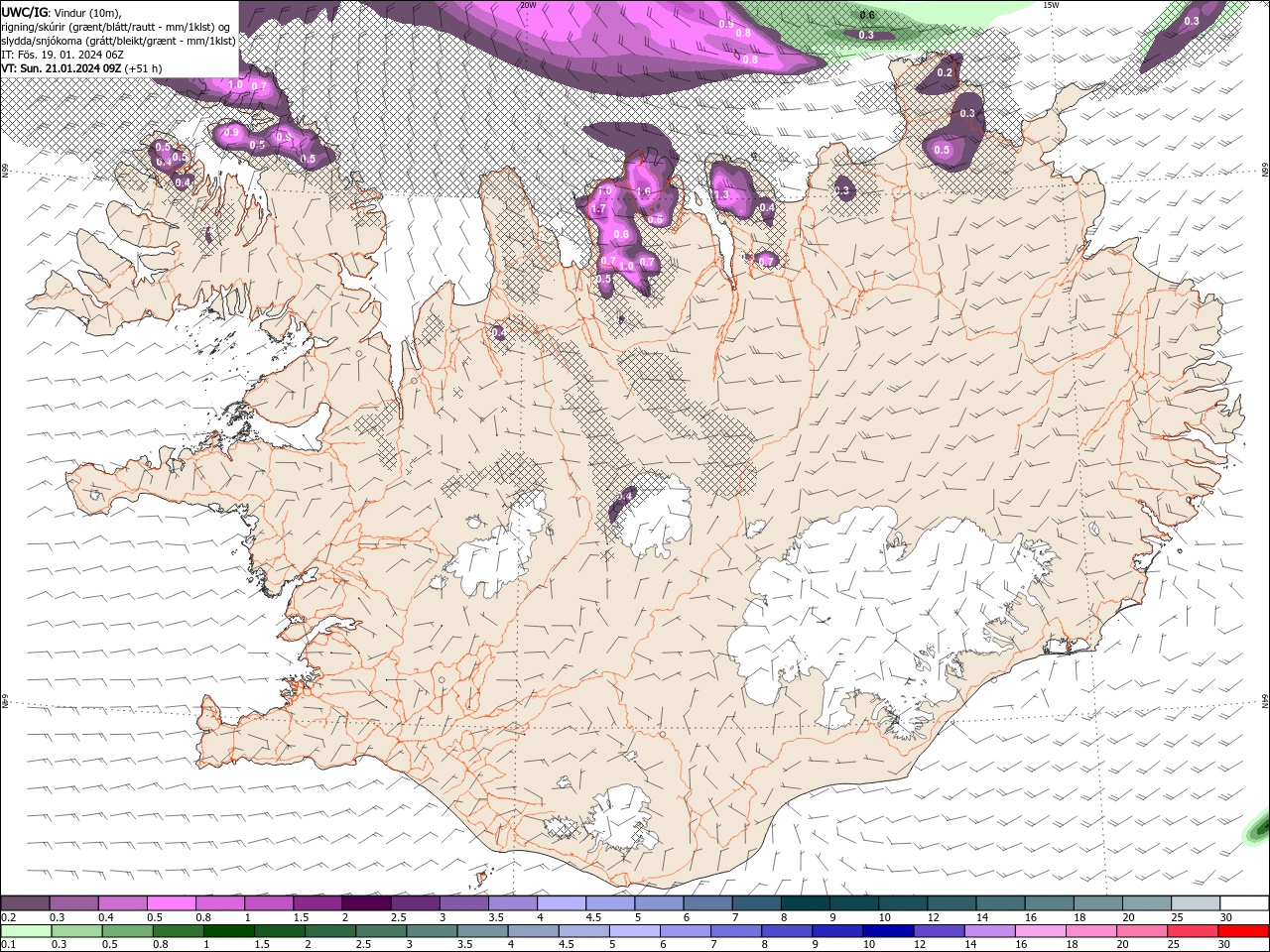Click the "UWC/IG" title text
Viewport: 1270px width, 952px height.
tap(26, 12)
